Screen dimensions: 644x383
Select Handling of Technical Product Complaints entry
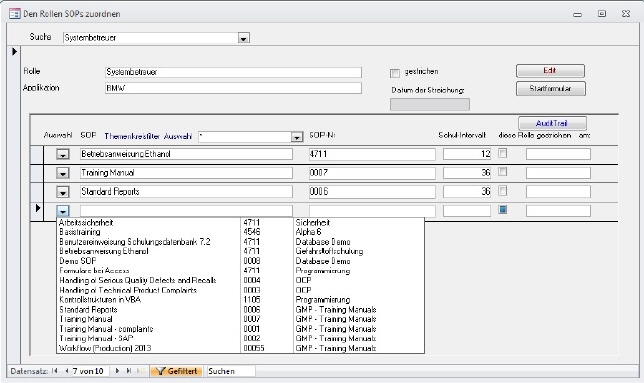[x=240, y=290]
